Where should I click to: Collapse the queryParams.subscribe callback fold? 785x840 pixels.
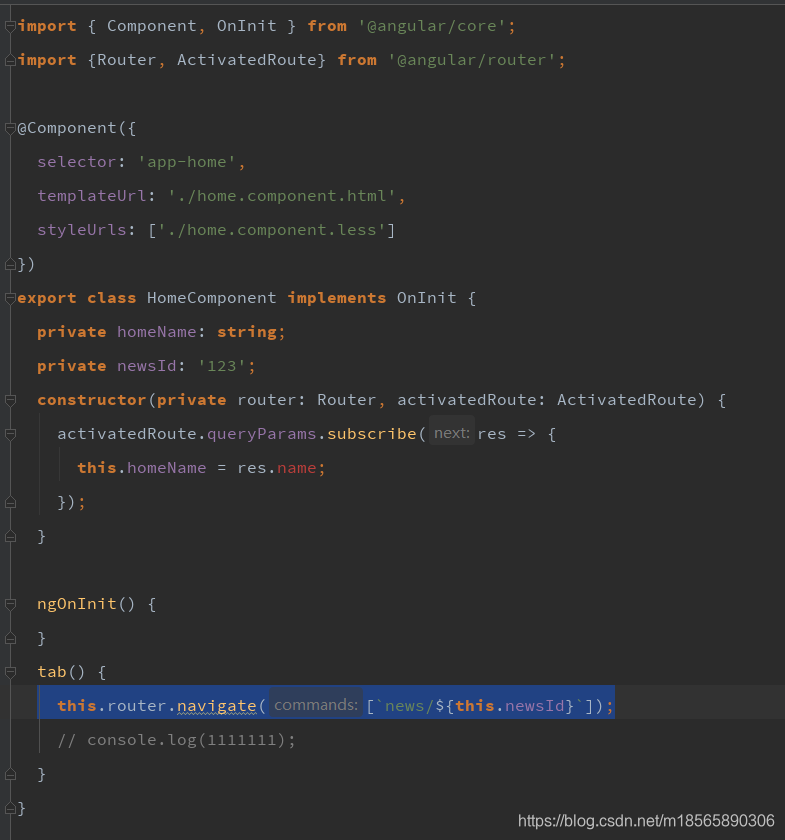coord(10,434)
